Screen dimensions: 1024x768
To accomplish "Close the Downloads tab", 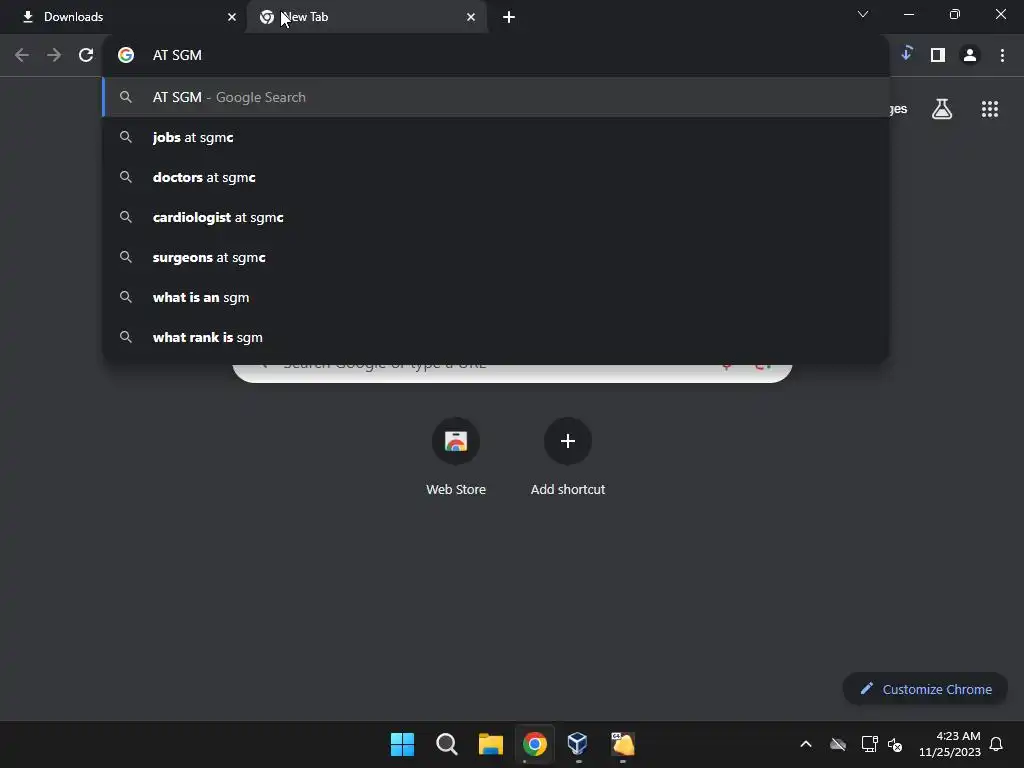I will pos(232,17).
